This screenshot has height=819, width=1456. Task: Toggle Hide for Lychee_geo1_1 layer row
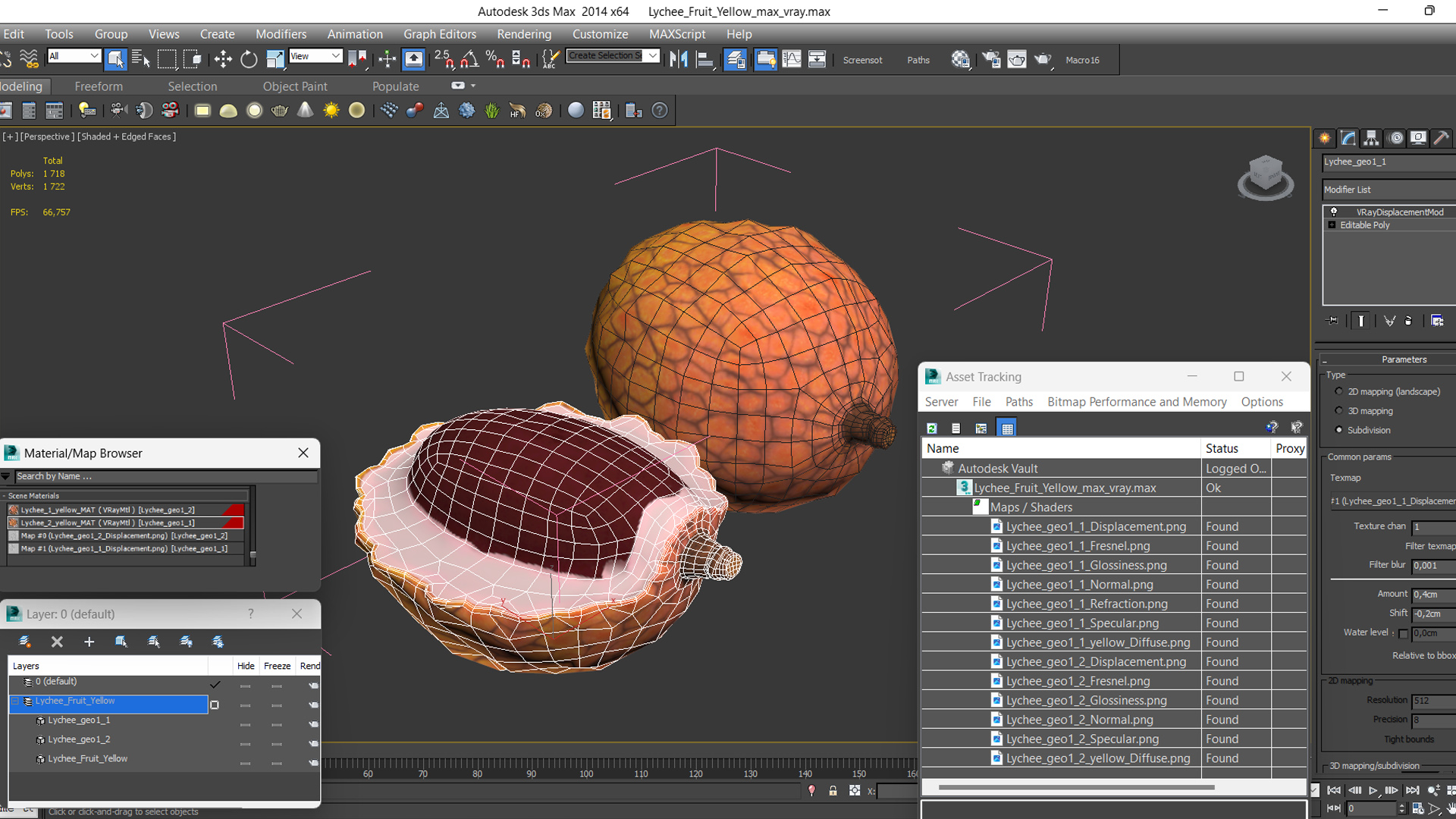click(245, 725)
